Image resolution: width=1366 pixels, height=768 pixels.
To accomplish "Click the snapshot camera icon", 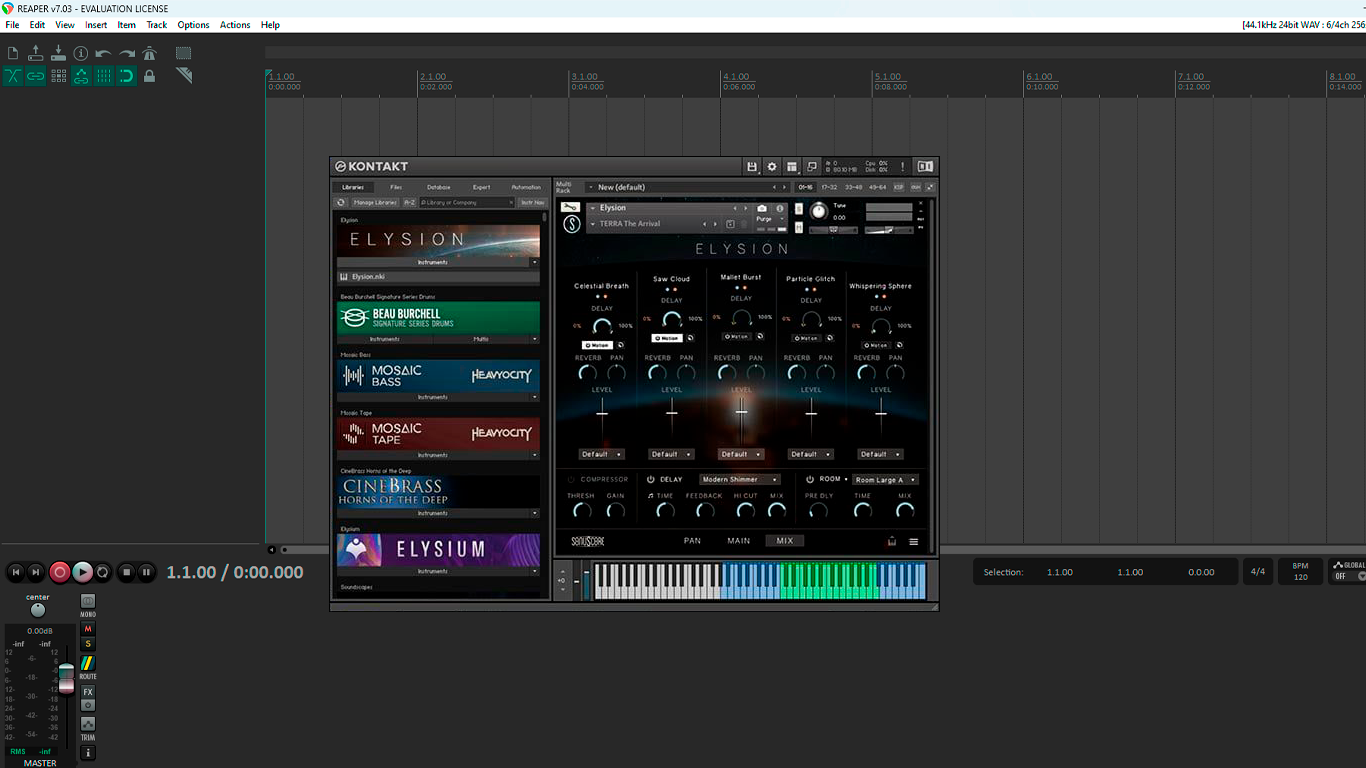I will pyautogui.click(x=762, y=208).
